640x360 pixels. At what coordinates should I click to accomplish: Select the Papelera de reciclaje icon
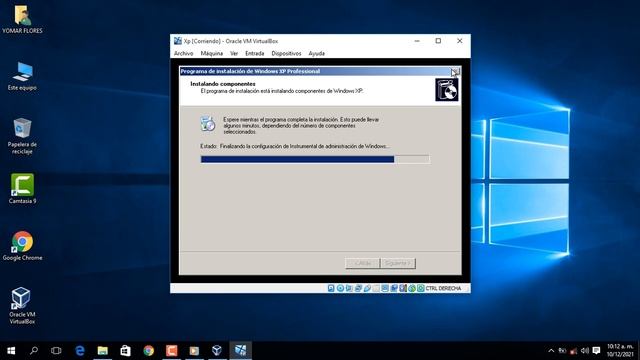[22, 136]
